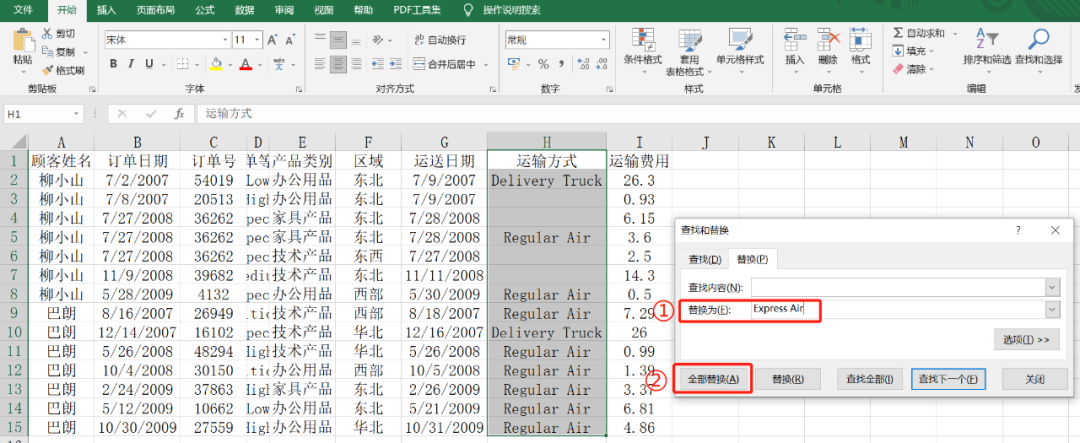Click the increase decimal icon

pos(583,64)
